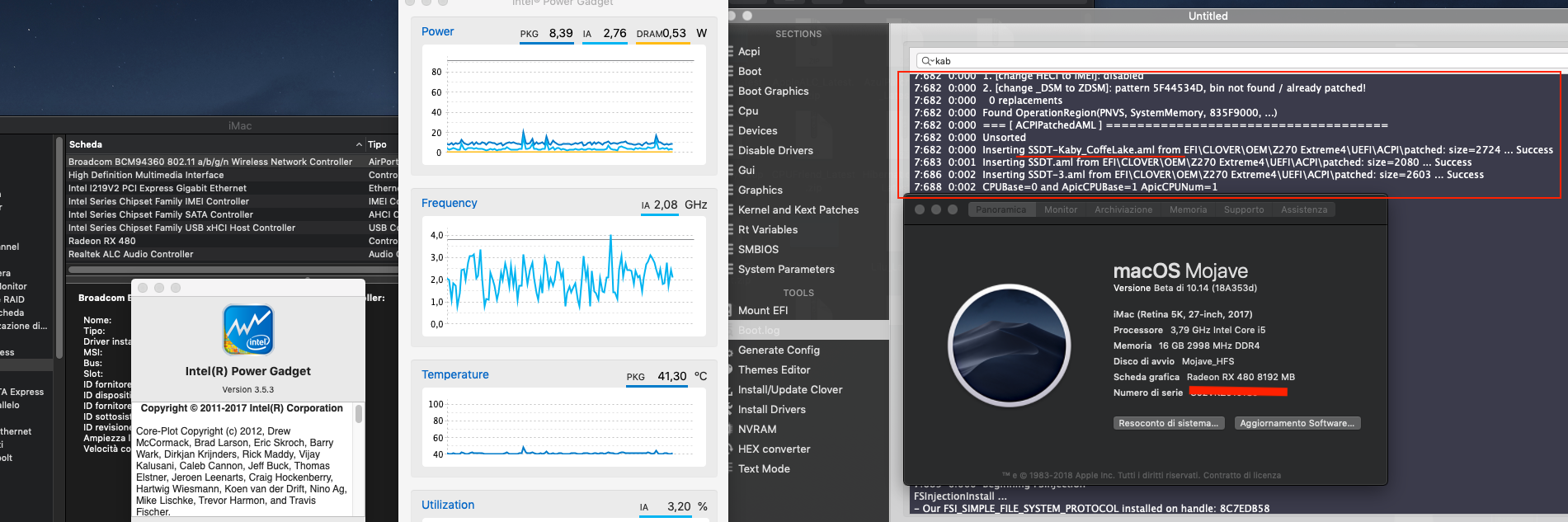Select the Intel I219V2 Gigabit Ethernet row
Image resolution: width=1568 pixels, height=522 pixels.
pyautogui.click(x=232, y=188)
